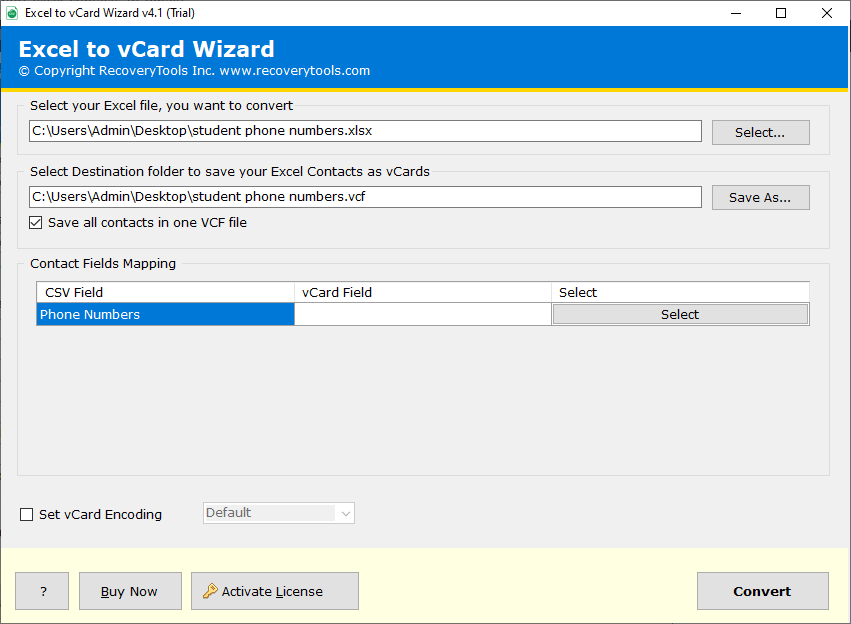Screen dimensions: 851x624
Task: Click the Save As... button
Action: click(760, 198)
